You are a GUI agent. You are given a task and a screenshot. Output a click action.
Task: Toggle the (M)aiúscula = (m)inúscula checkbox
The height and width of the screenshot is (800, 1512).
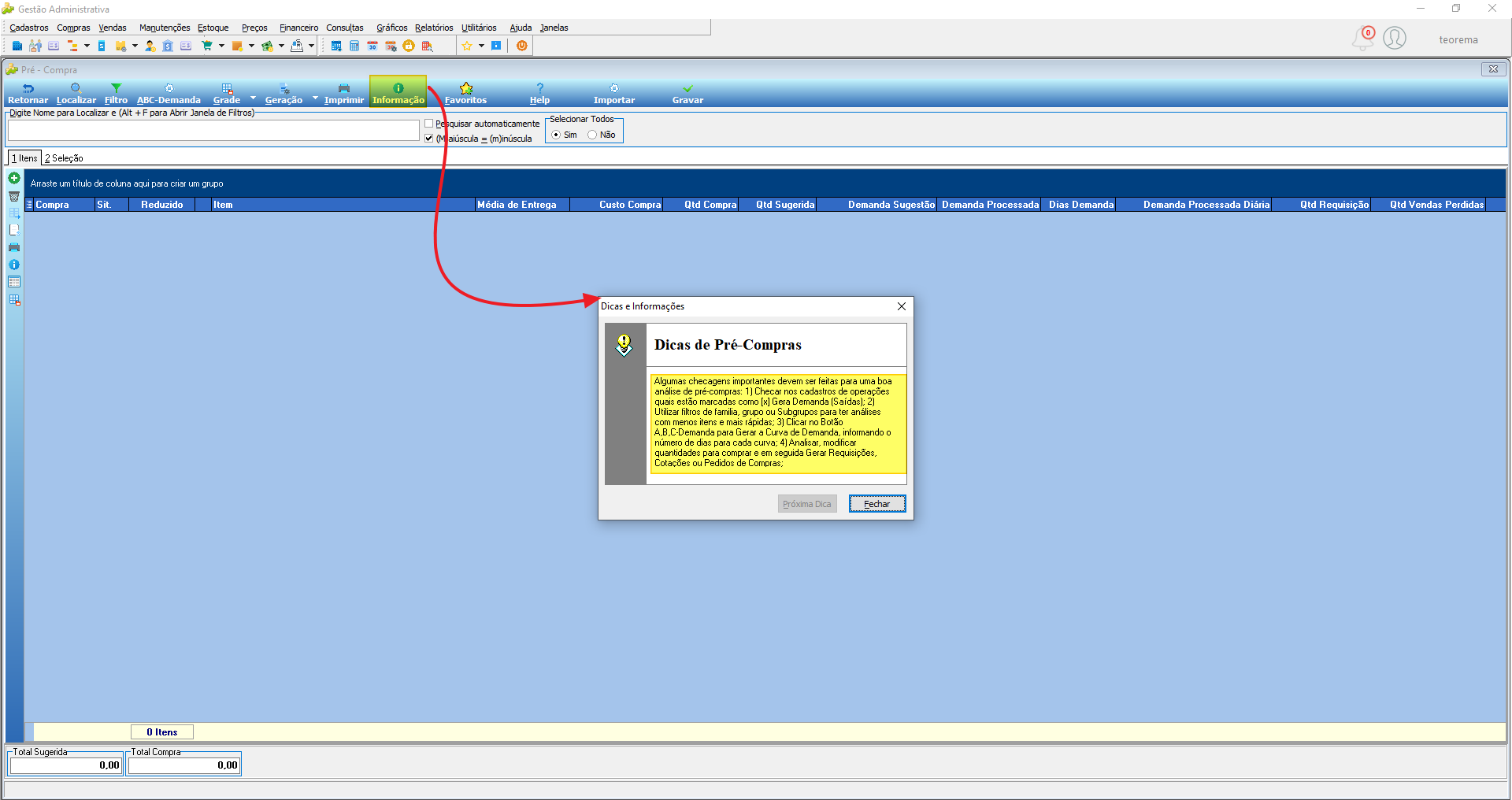coord(429,139)
